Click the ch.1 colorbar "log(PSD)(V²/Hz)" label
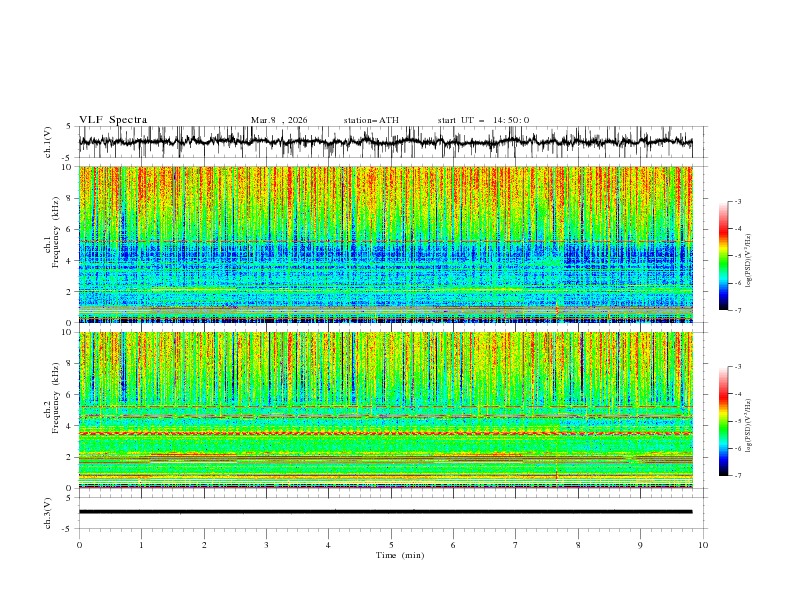Viewport: 792px width, 612px height. [748, 261]
